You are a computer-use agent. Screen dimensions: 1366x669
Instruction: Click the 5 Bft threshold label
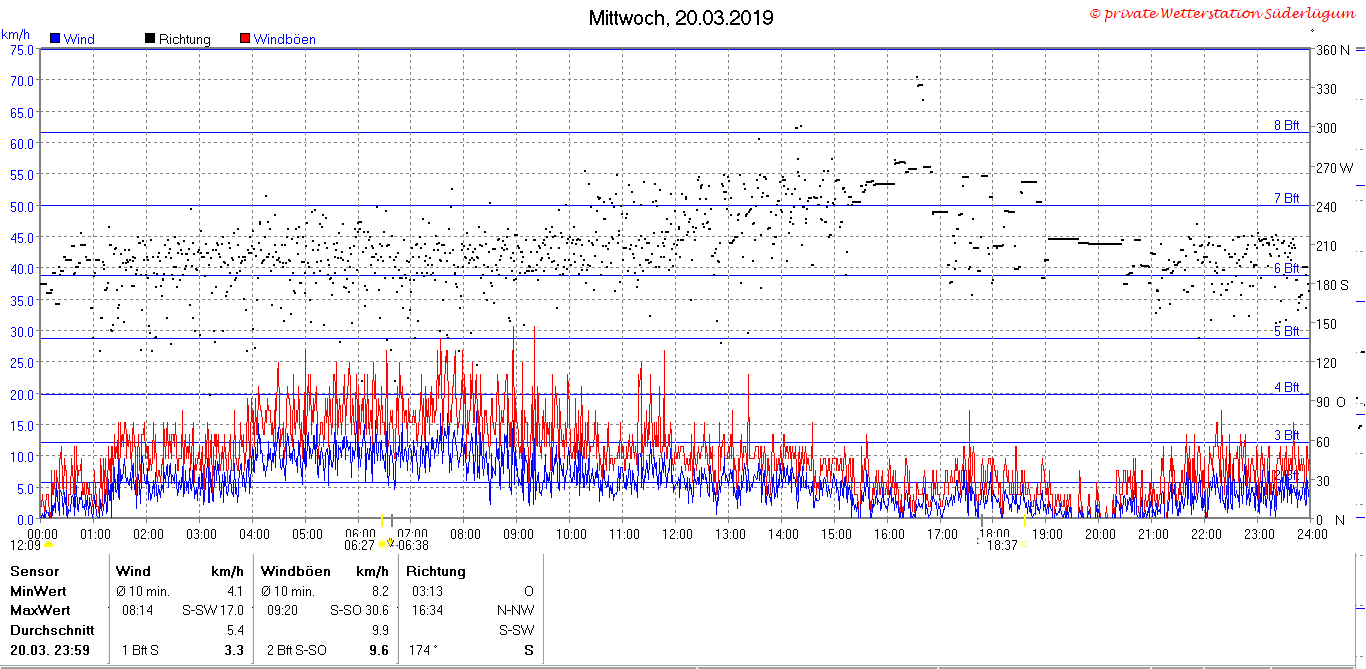point(1286,331)
